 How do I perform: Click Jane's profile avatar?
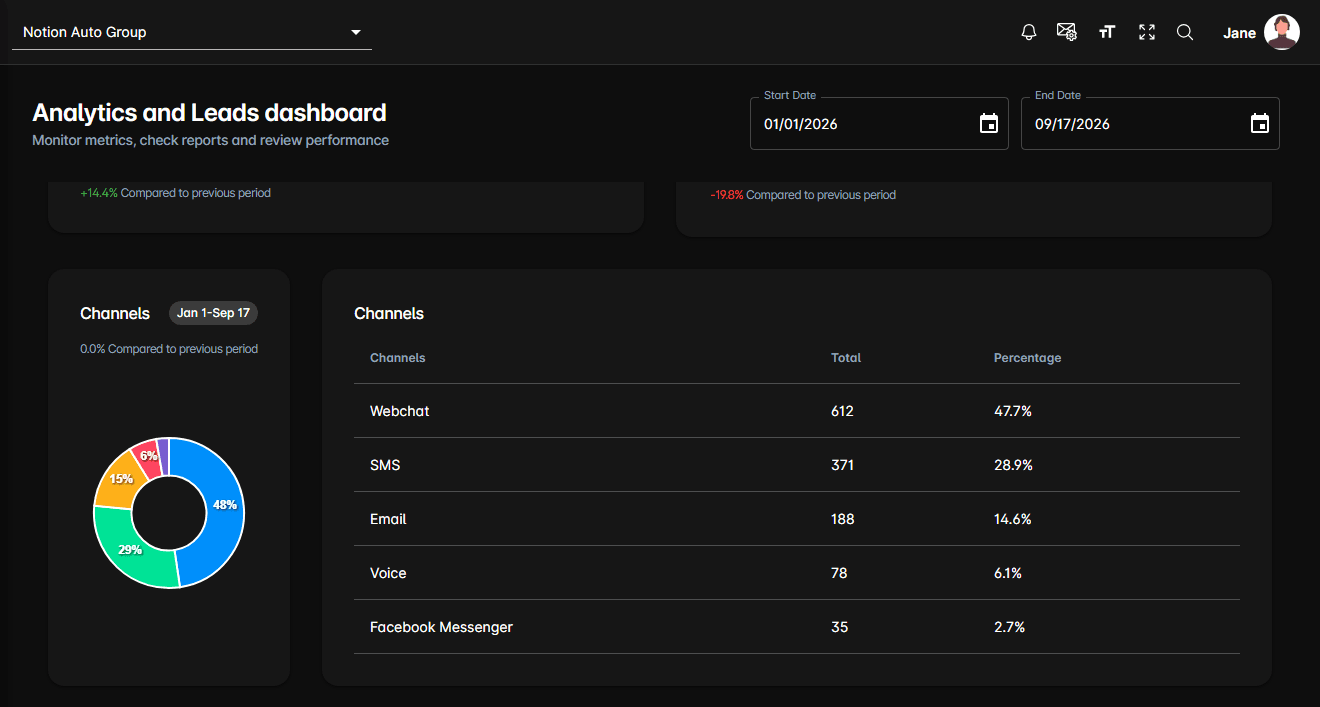click(x=1282, y=32)
